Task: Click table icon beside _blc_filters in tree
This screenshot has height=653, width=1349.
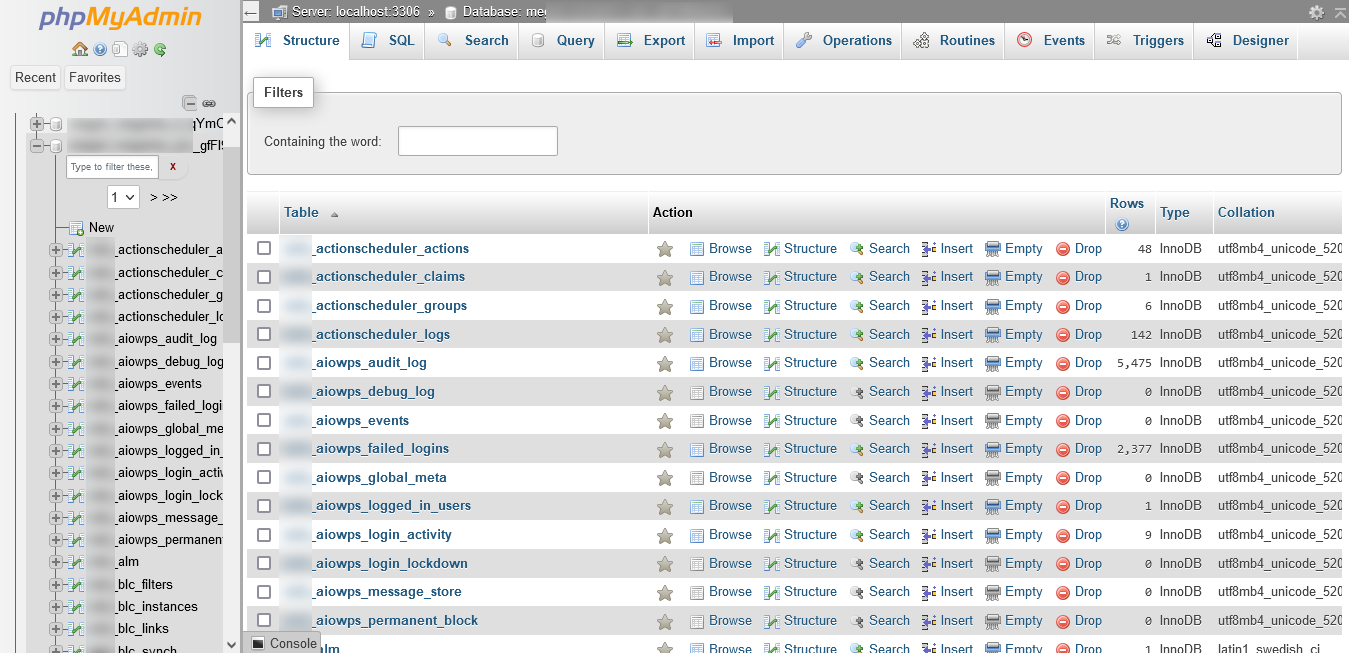Action: click(75, 585)
